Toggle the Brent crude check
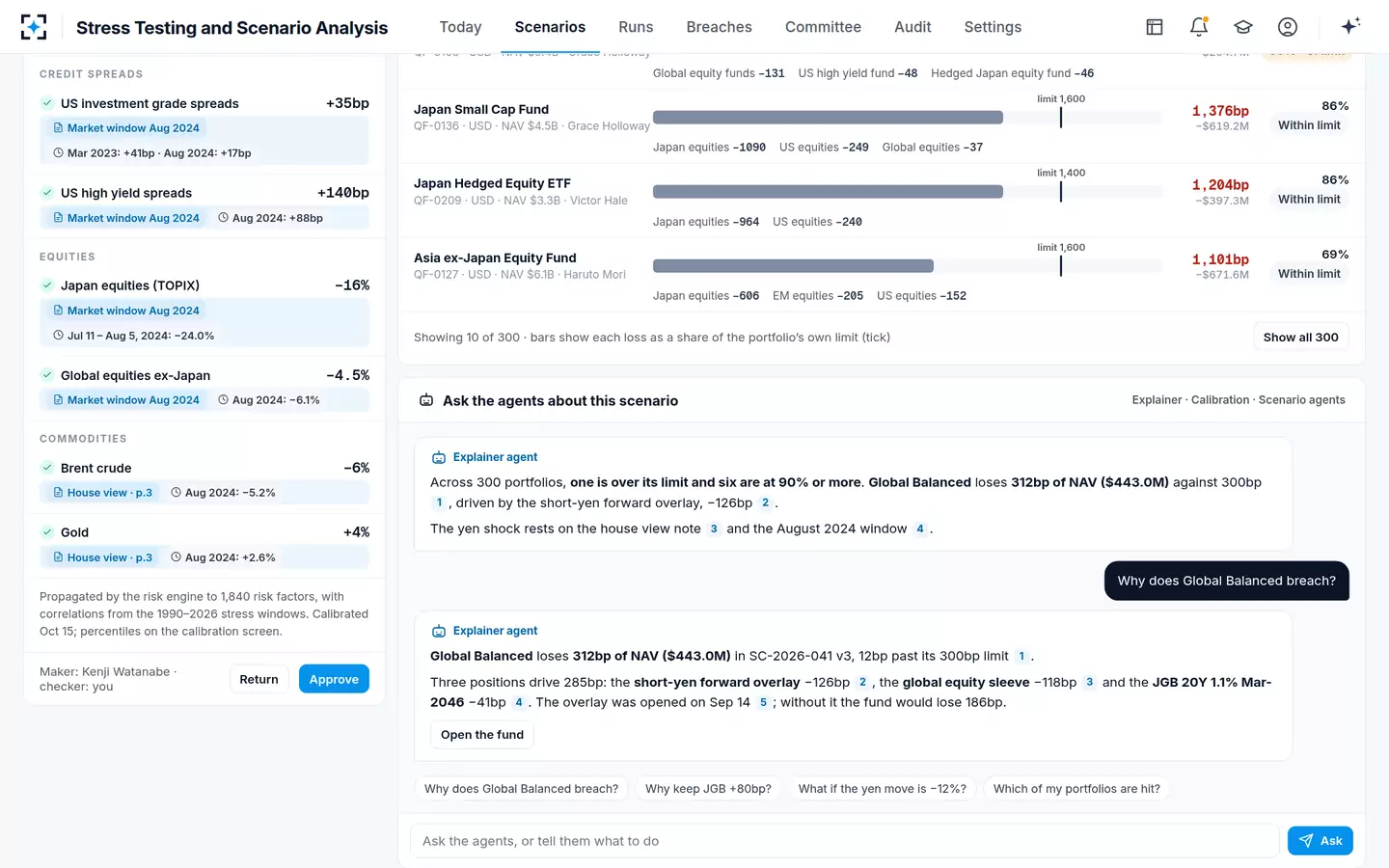The image size is (1389, 868). [x=47, y=468]
